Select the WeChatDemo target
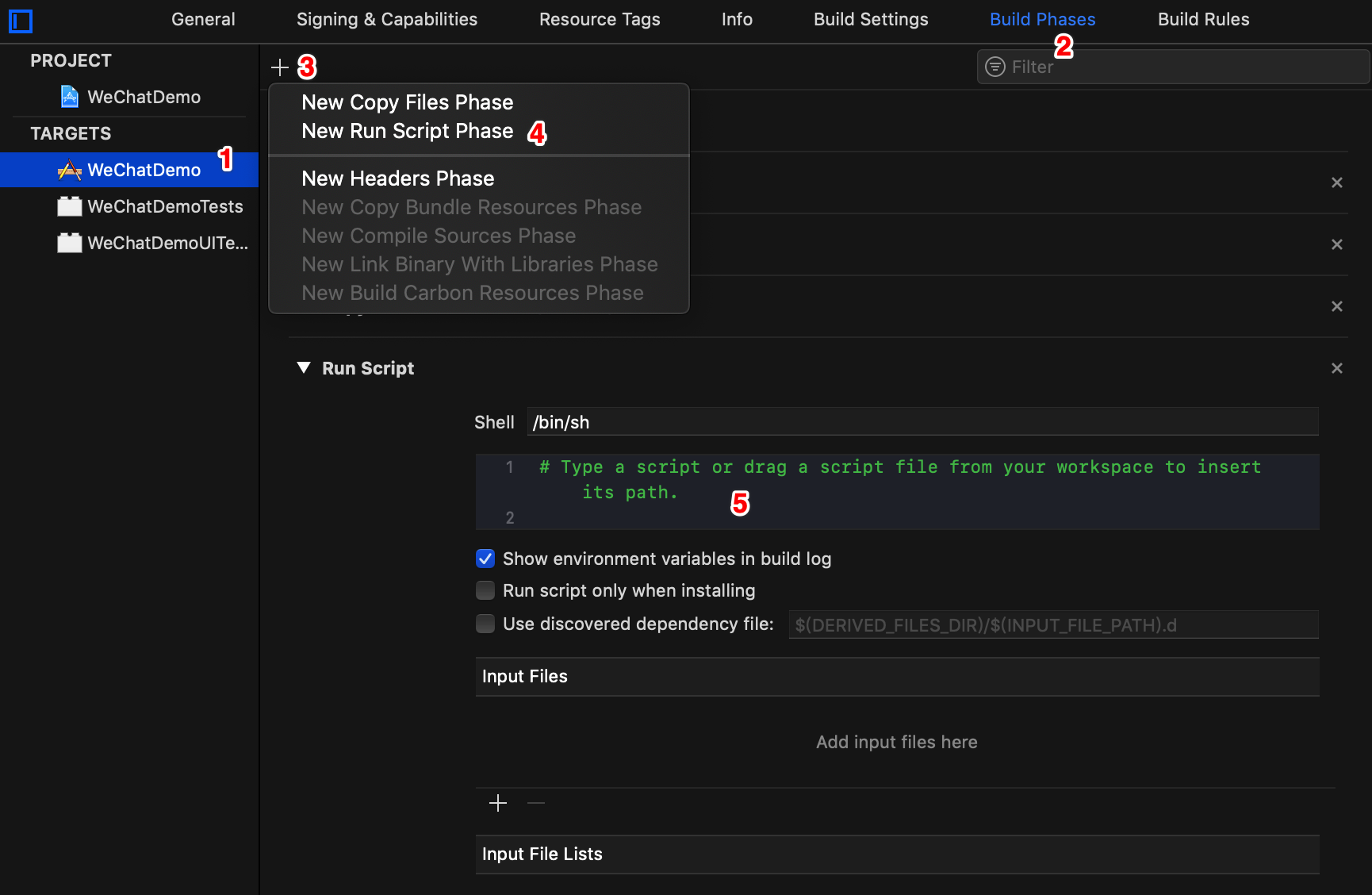This screenshot has width=1372, height=895. (x=129, y=170)
